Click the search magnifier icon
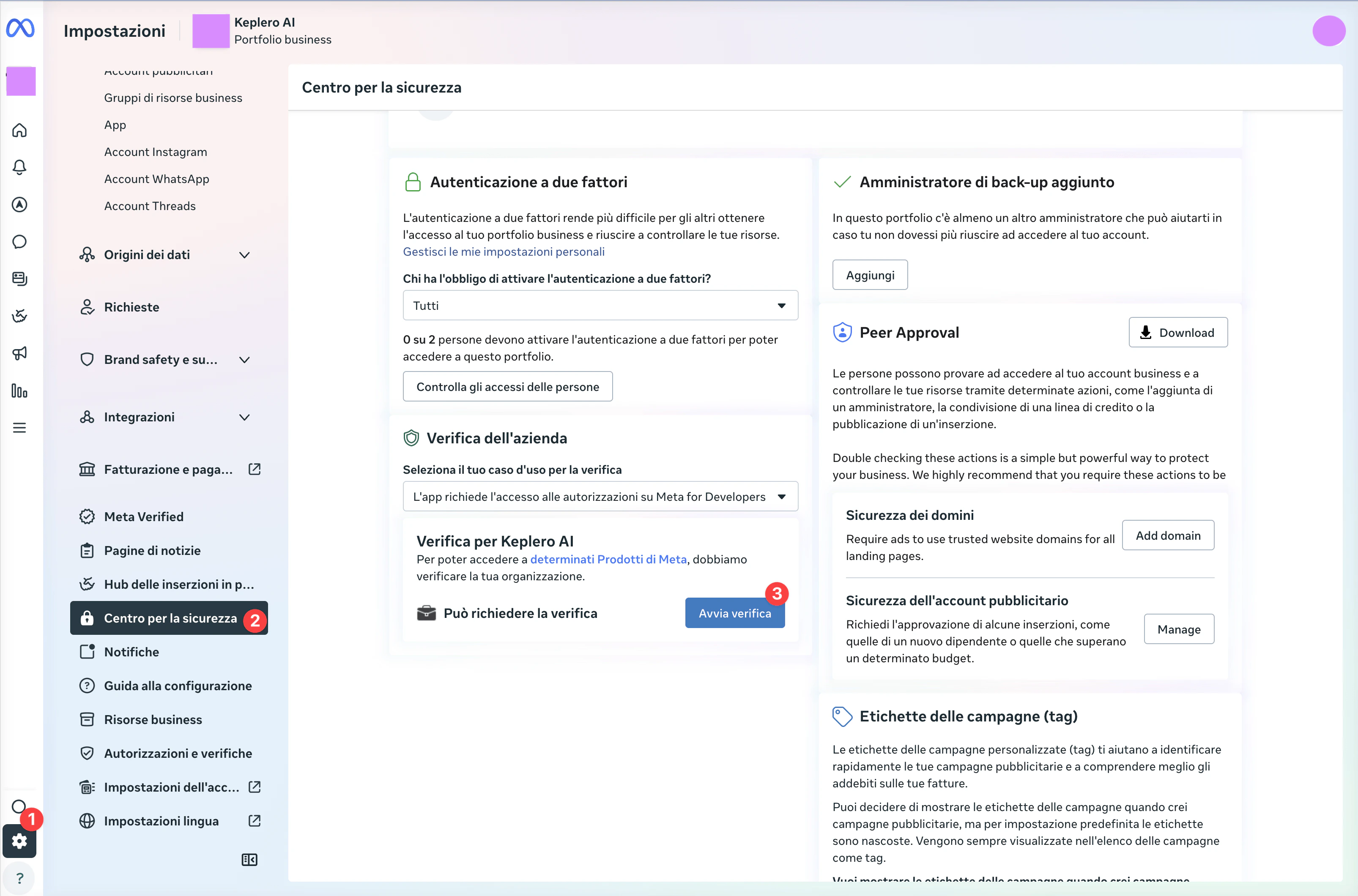Image resolution: width=1358 pixels, height=896 pixels. (x=18, y=806)
